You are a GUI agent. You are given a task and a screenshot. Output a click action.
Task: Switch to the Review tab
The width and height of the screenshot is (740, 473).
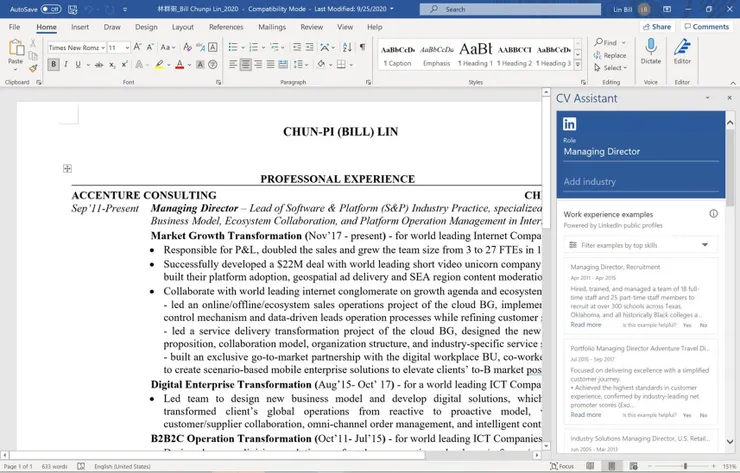[x=311, y=27]
